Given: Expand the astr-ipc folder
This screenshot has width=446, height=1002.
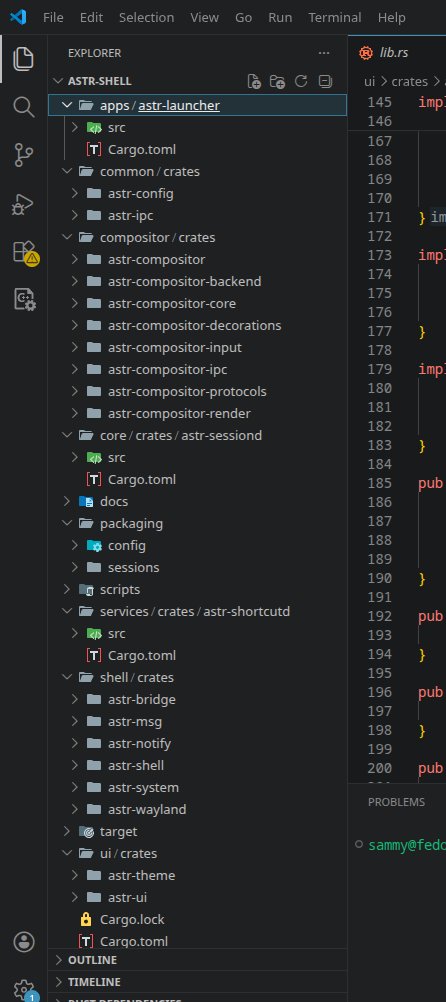Looking at the screenshot, I should coord(74,215).
